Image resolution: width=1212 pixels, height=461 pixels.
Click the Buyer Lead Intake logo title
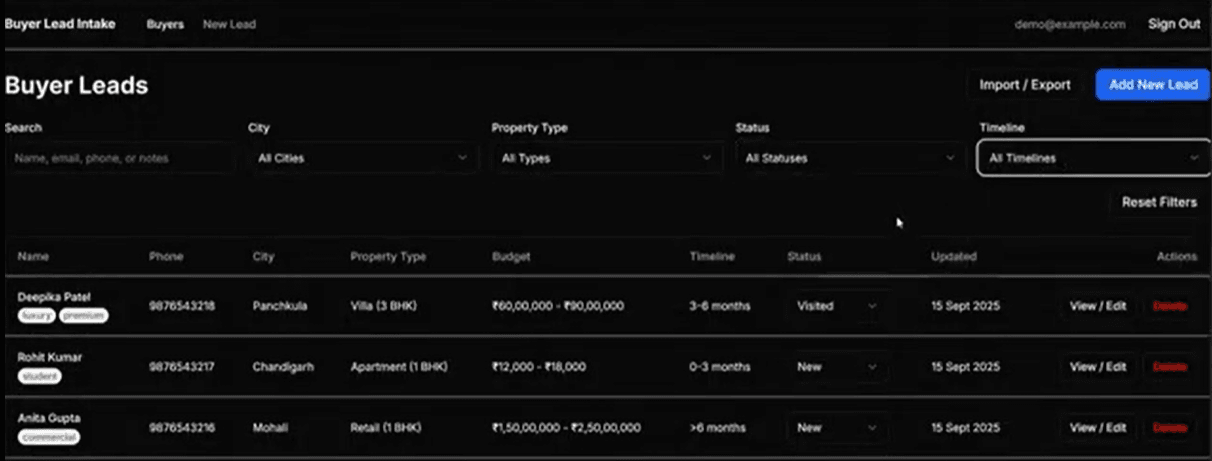pyautogui.click(x=60, y=24)
